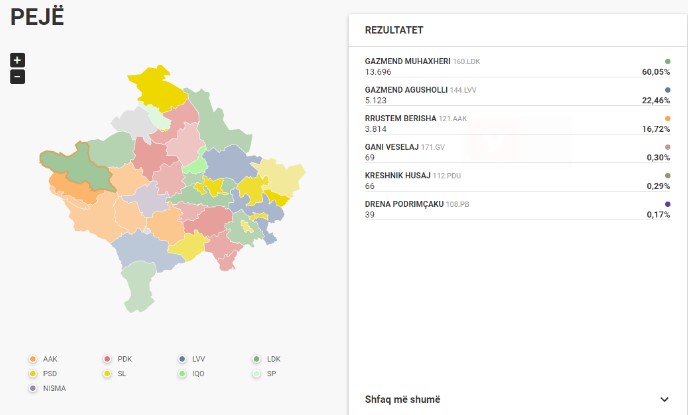Select the AAK legend dot
The width and height of the screenshot is (688, 415).
pyautogui.click(x=32, y=359)
